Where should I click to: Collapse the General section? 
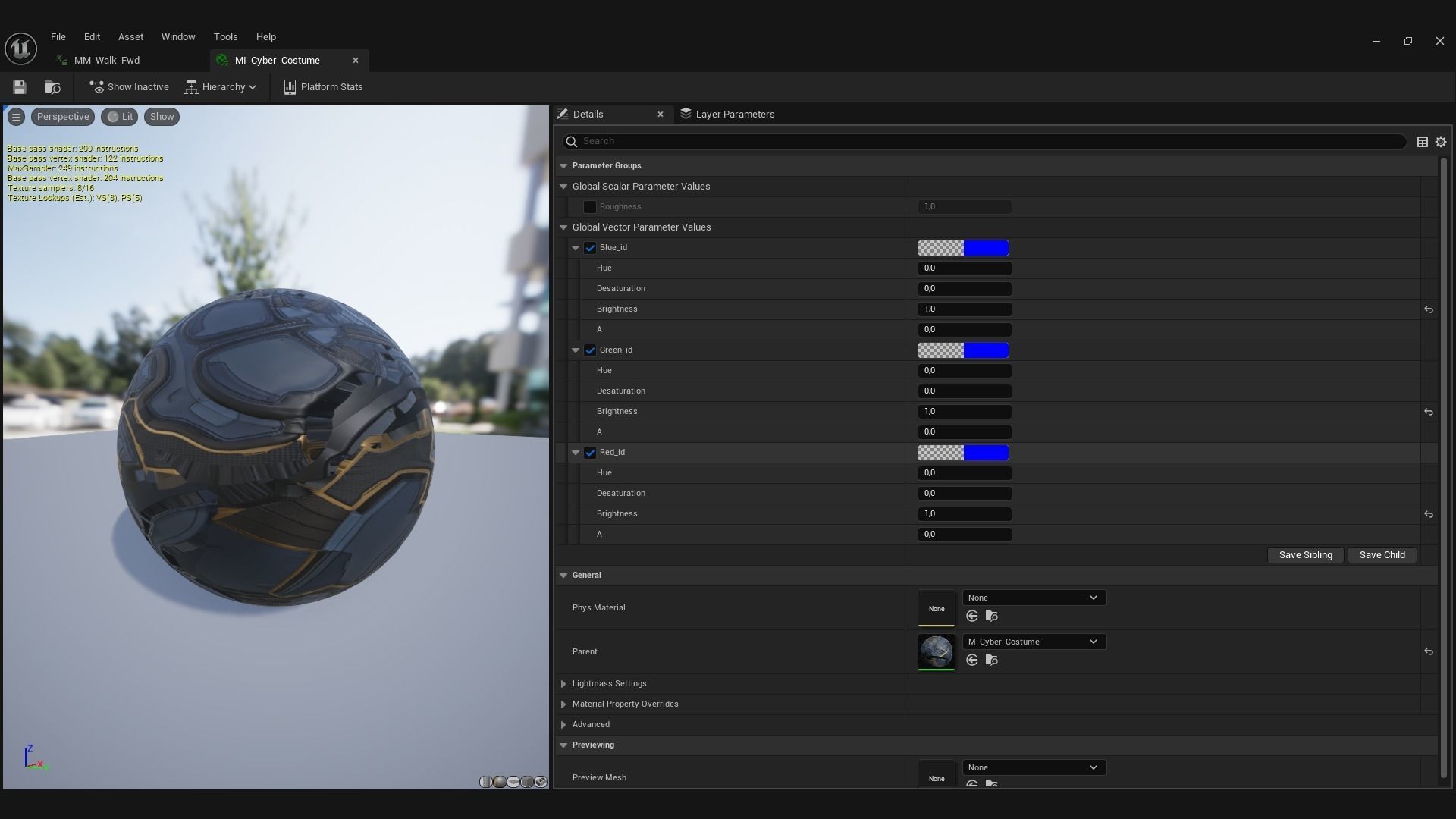(563, 576)
